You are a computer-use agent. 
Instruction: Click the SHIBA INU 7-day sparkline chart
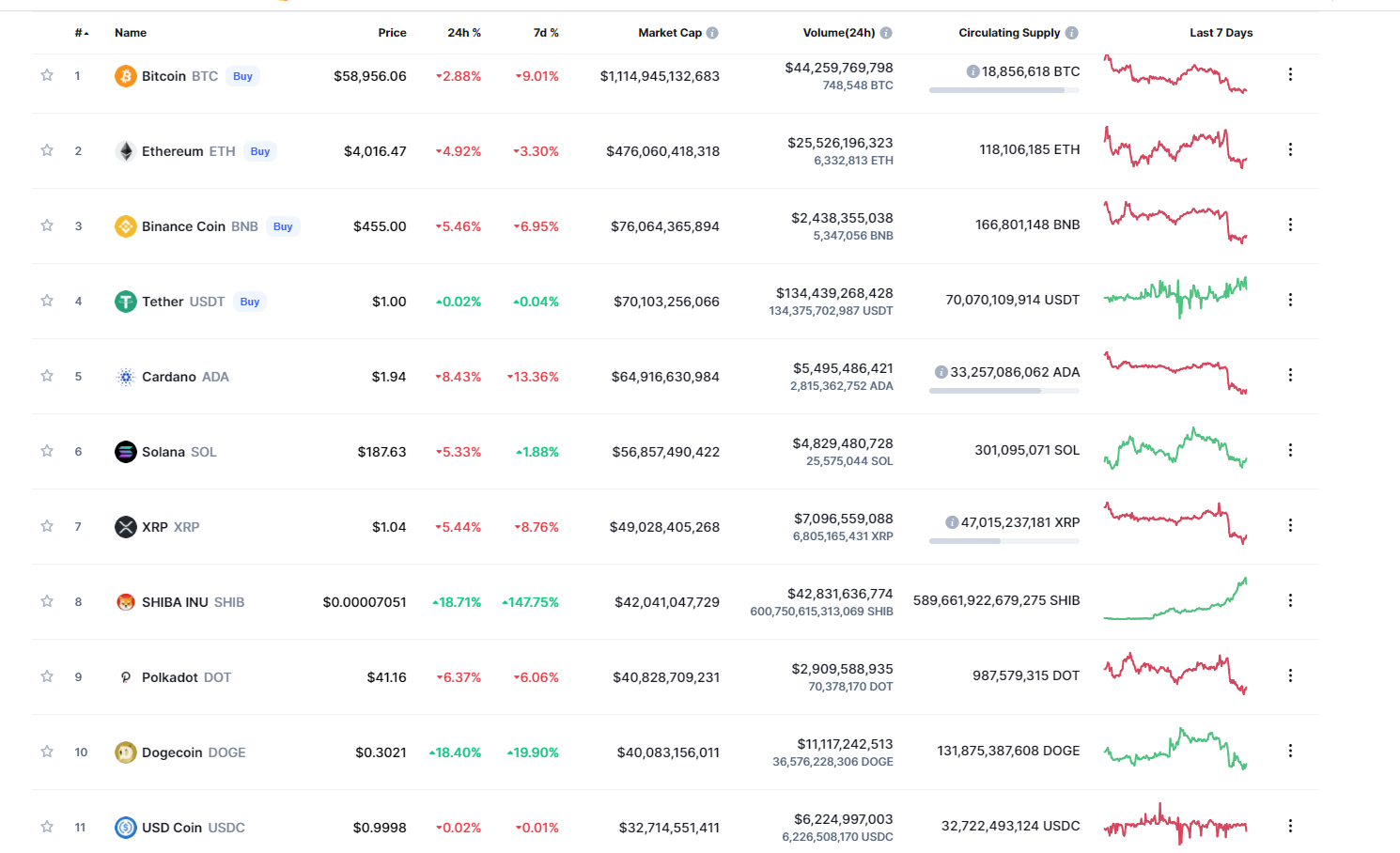[x=1175, y=599]
